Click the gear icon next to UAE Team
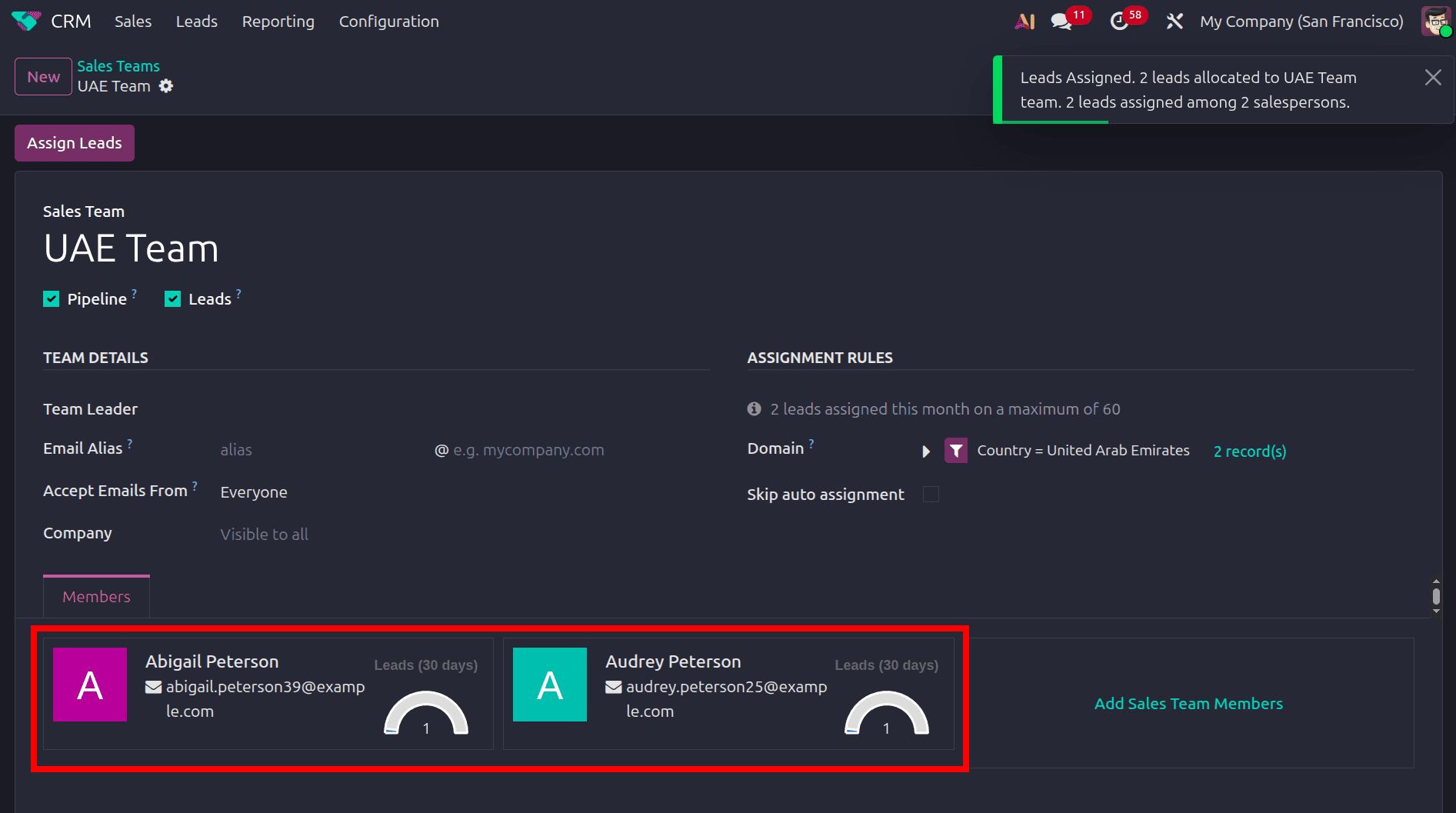Viewport: 1456px width, 813px height. point(166,86)
